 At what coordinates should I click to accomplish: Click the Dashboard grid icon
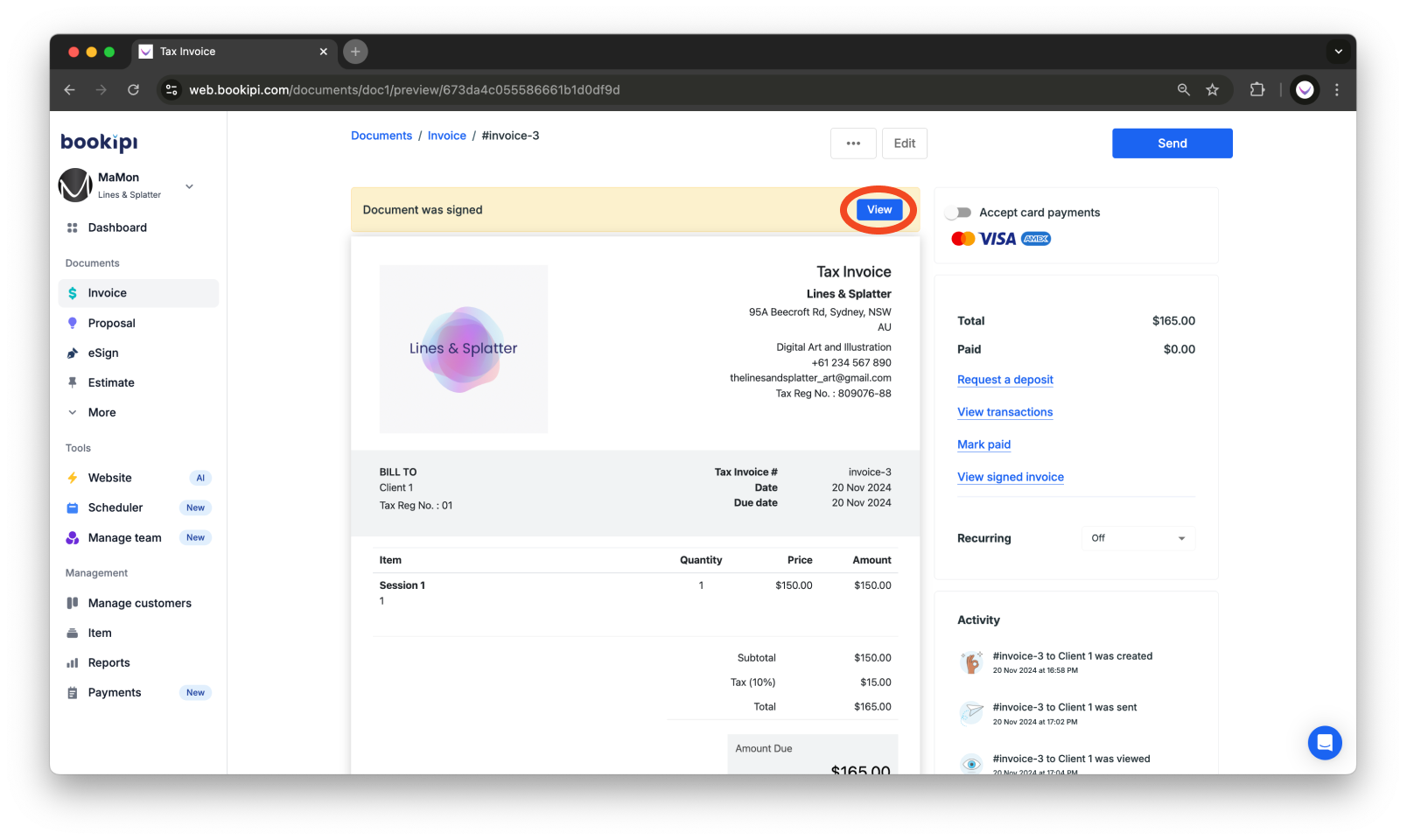pyautogui.click(x=73, y=227)
